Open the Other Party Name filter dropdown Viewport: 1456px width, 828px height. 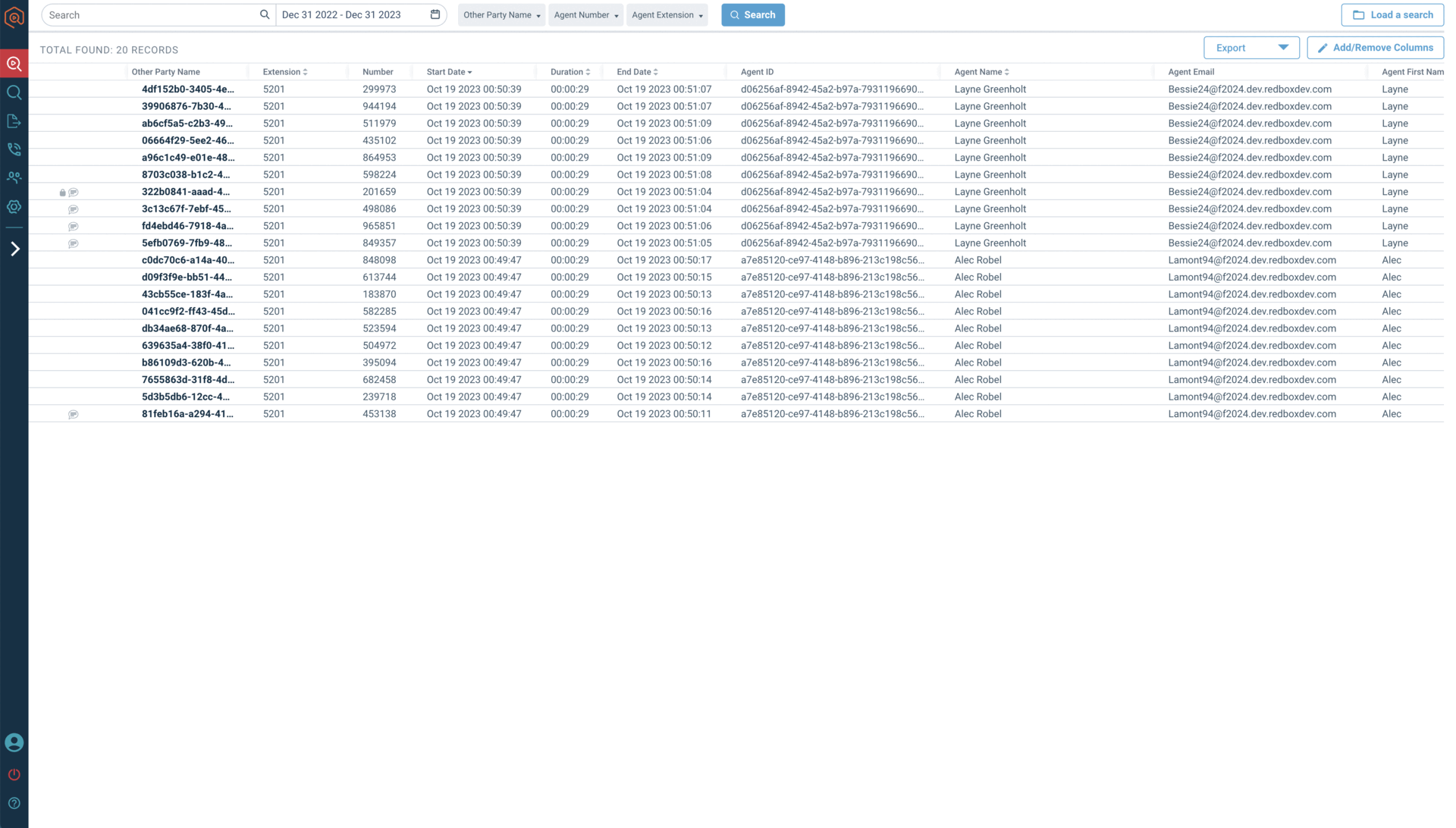[501, 15]
